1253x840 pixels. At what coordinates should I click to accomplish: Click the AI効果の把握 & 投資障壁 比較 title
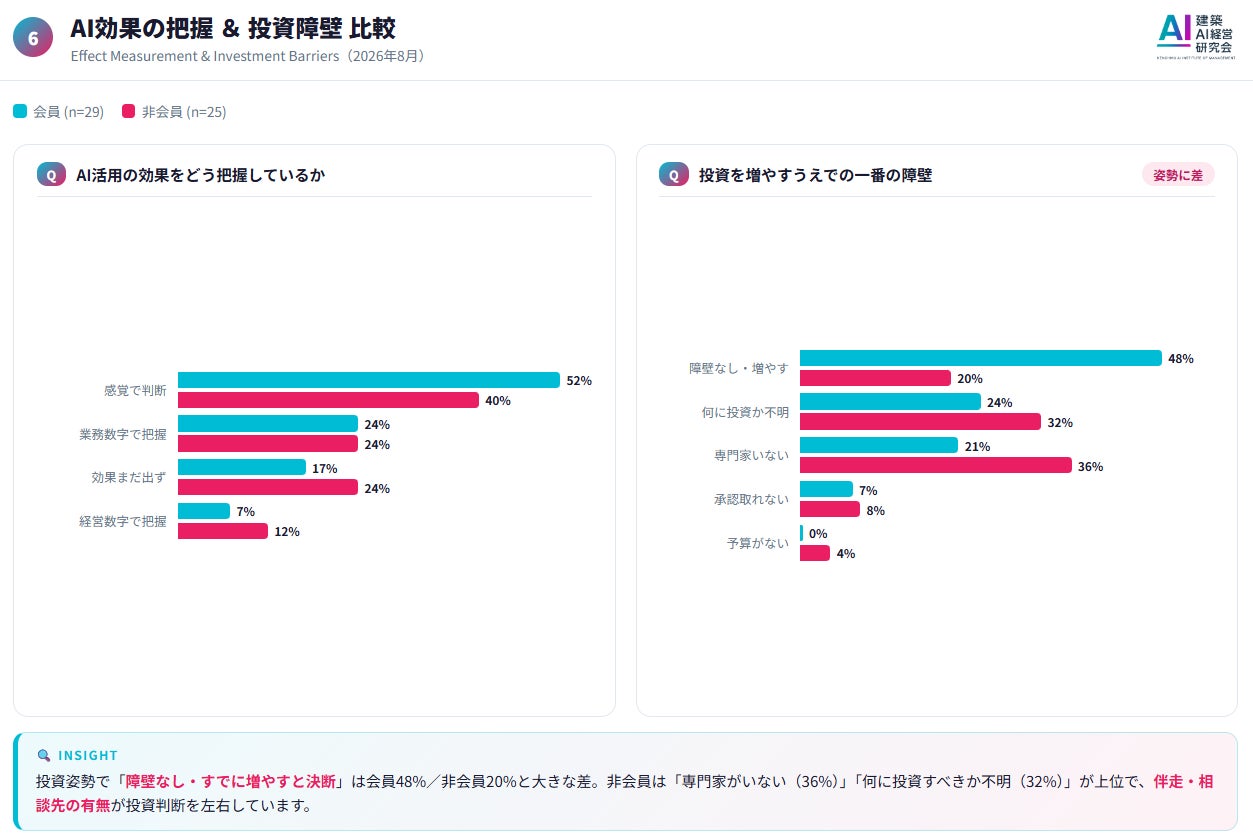233,27
